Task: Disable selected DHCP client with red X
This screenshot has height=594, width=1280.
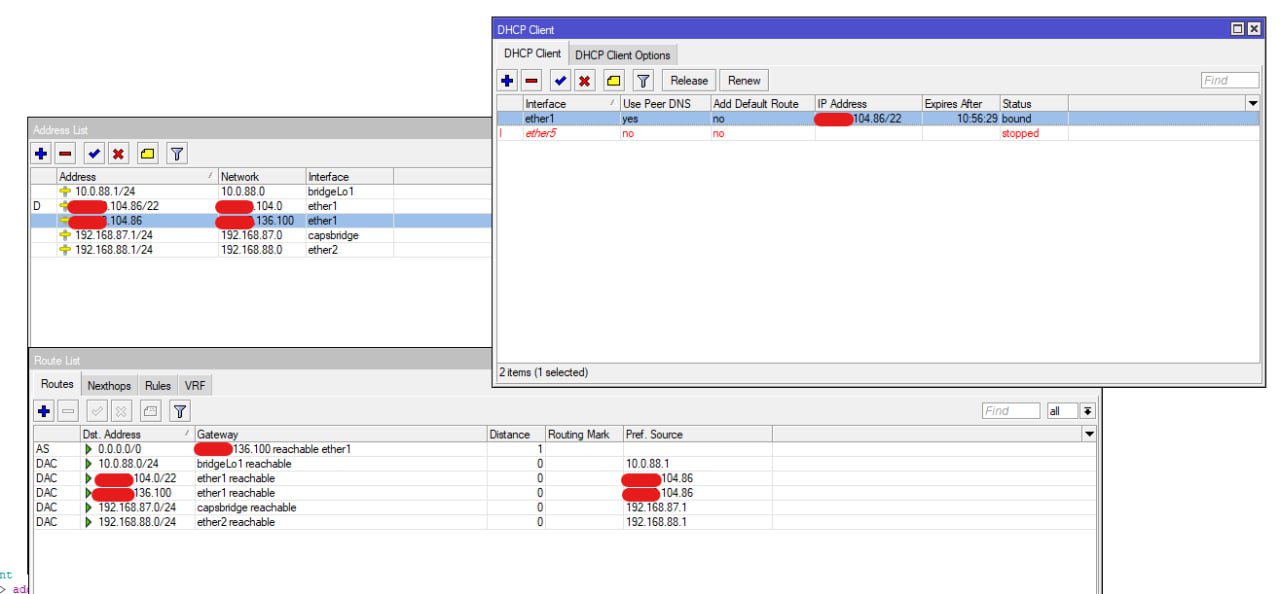Action: 584,81
